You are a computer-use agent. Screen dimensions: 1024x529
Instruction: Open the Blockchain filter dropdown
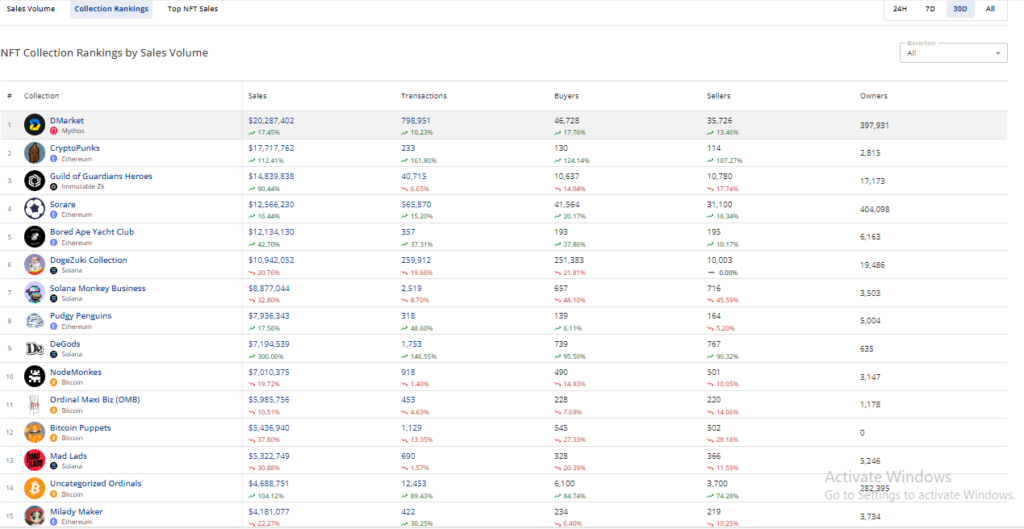tap(953, 52)
